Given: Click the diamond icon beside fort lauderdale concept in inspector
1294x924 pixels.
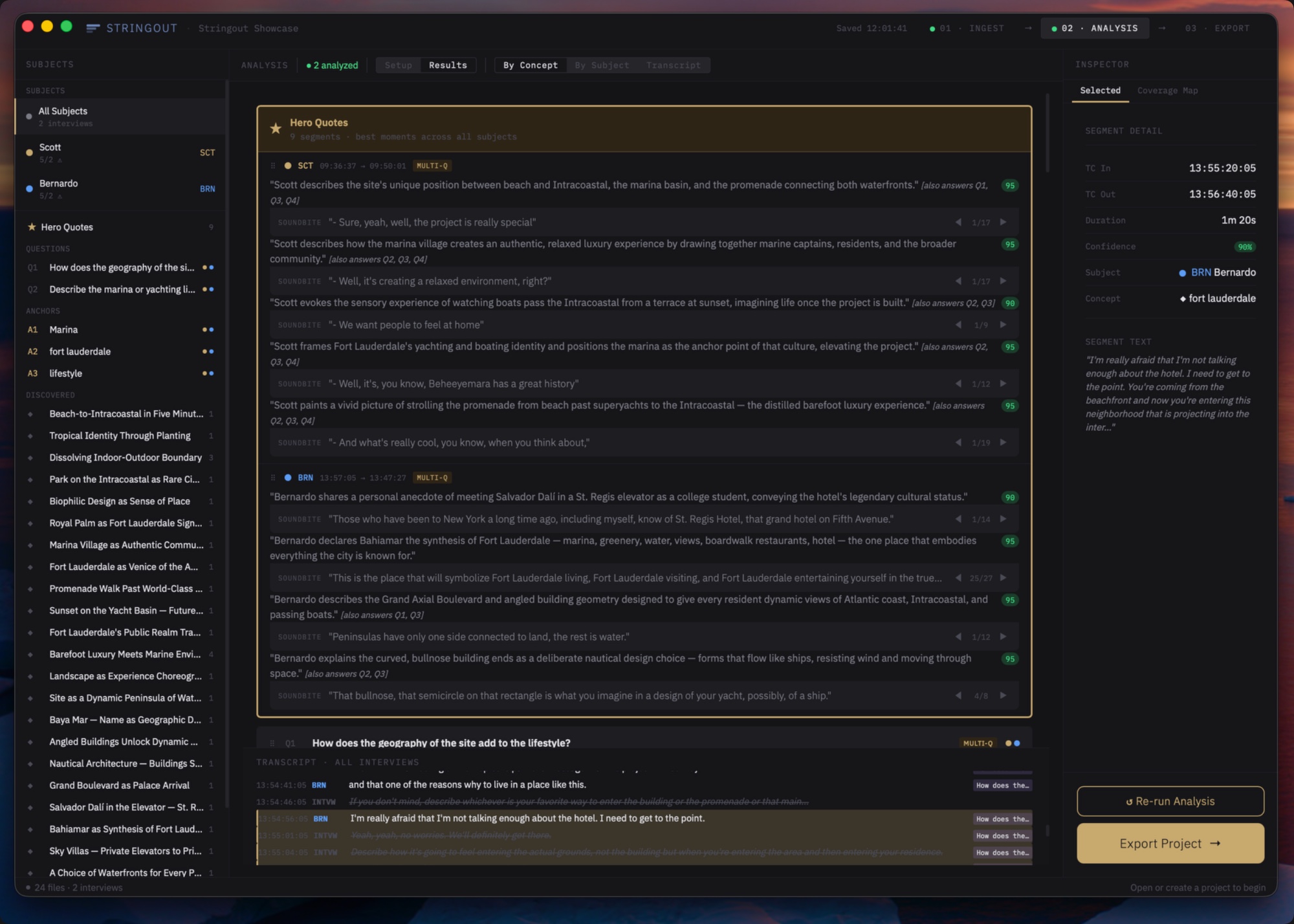Looking at the screenshot, I should pos(1183,298).
